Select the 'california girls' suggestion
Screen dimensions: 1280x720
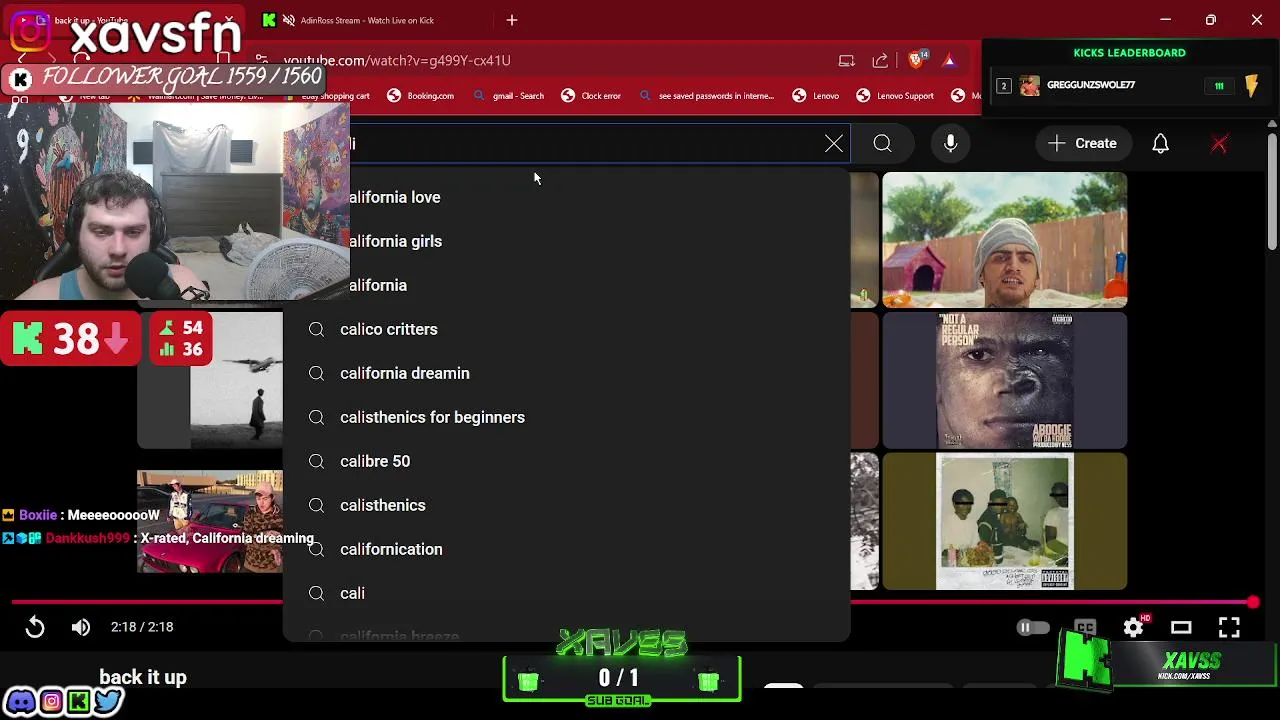[566, 241]
